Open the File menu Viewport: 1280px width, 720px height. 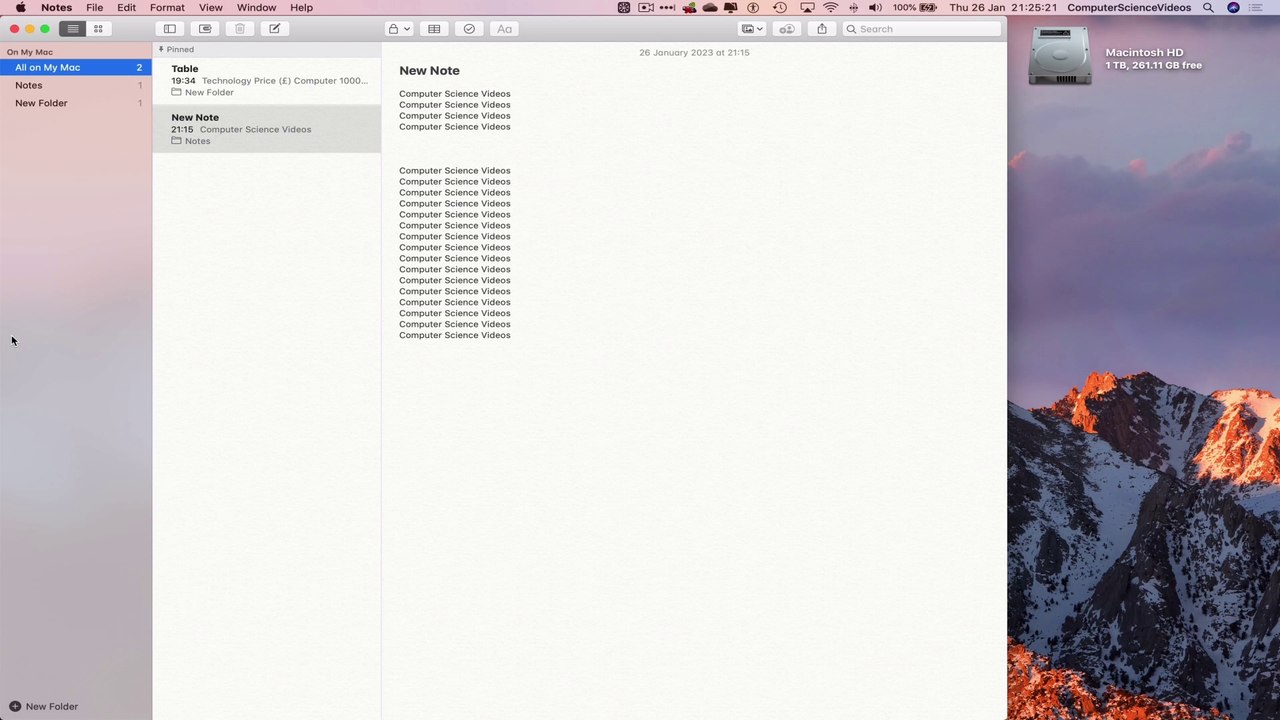point(94,7)
